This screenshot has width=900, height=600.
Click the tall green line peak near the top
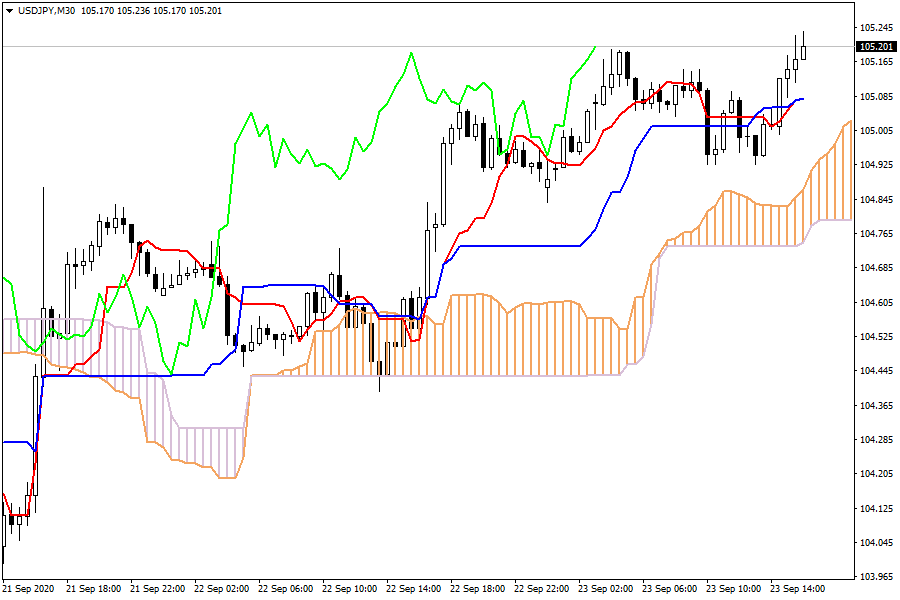coord(411,53)
